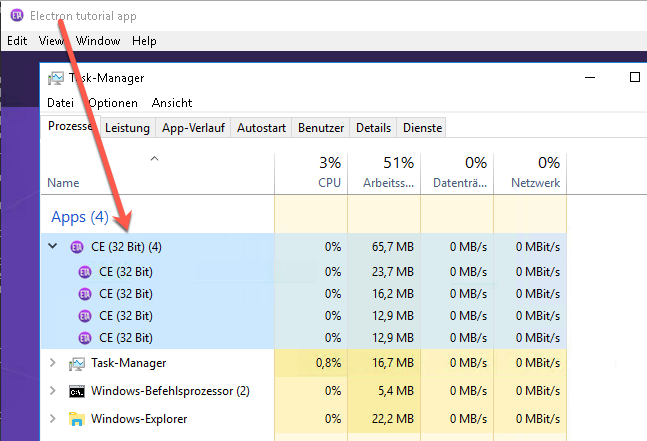Select the Task-Manager process row
The width and height of the screenshot is (647, 441).
304,363
